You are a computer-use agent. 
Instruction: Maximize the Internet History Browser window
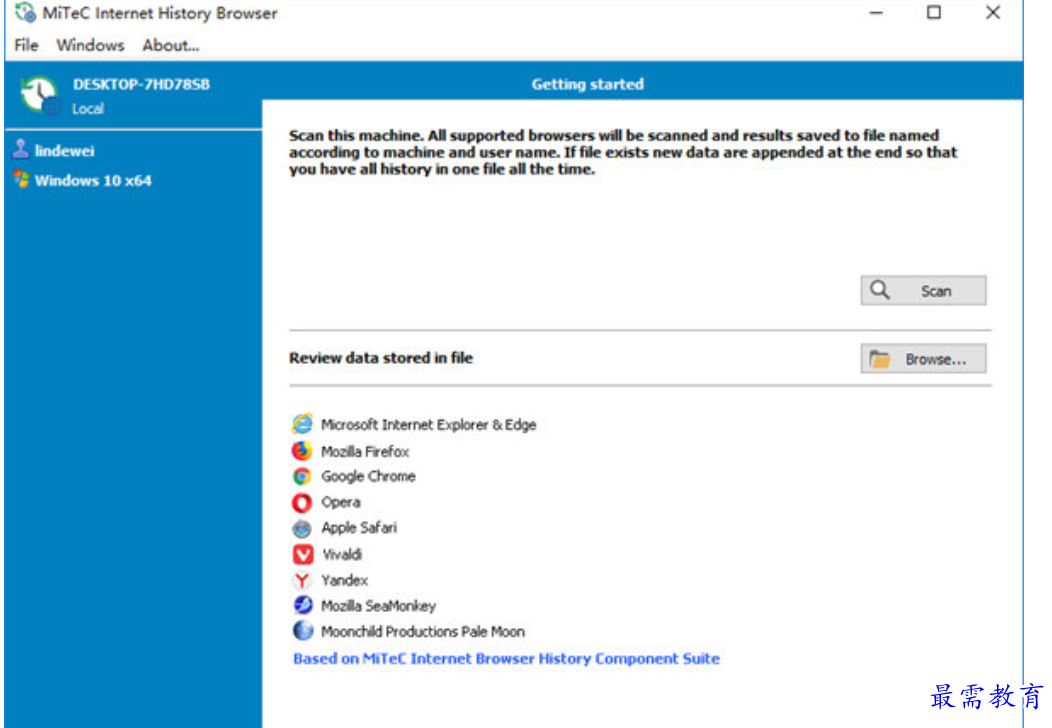click(933, 13)
